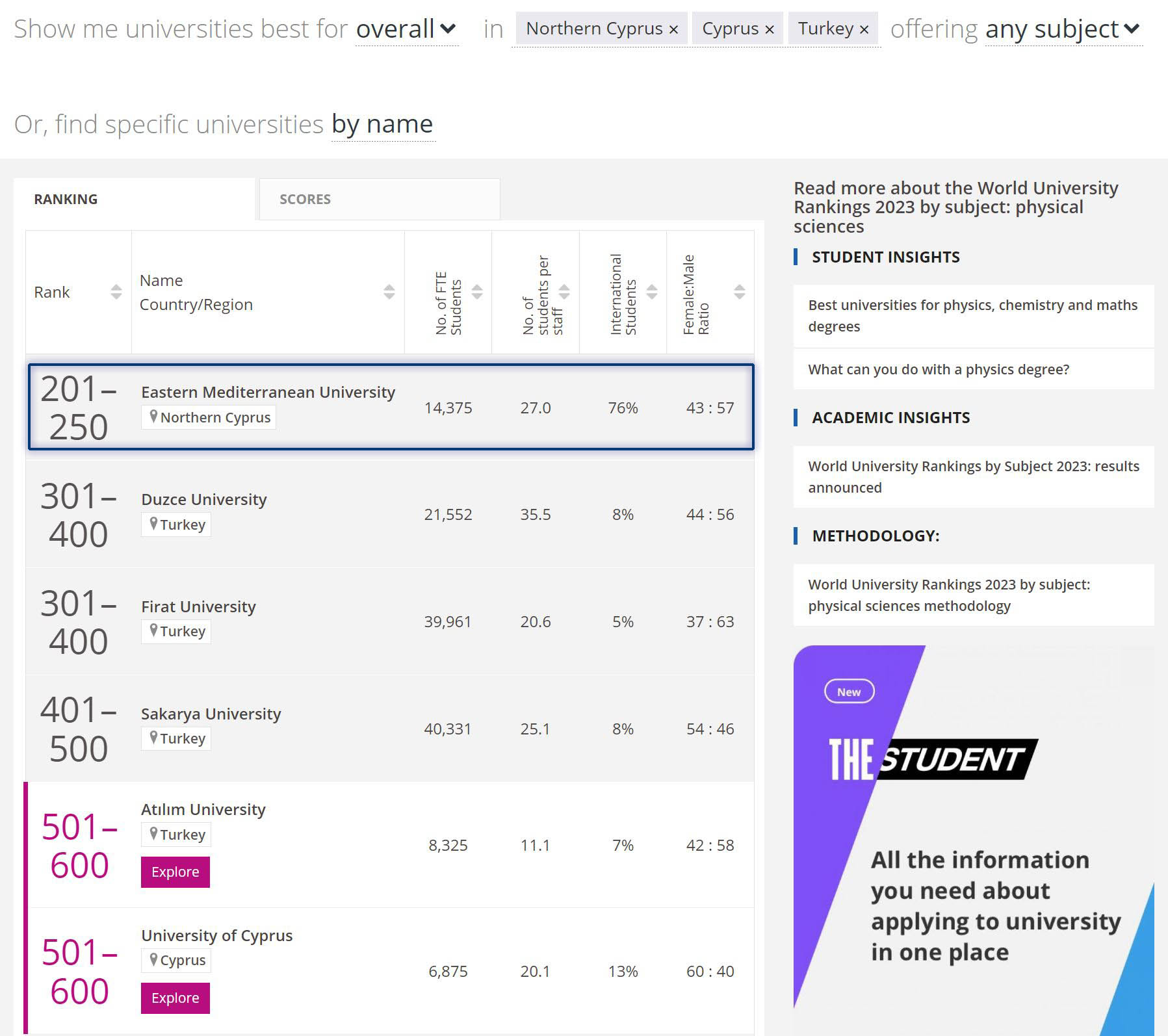Click Northern Cyprus location pin tag
The width and height of the screenshot is (1168, 1036).
[209, 417]
